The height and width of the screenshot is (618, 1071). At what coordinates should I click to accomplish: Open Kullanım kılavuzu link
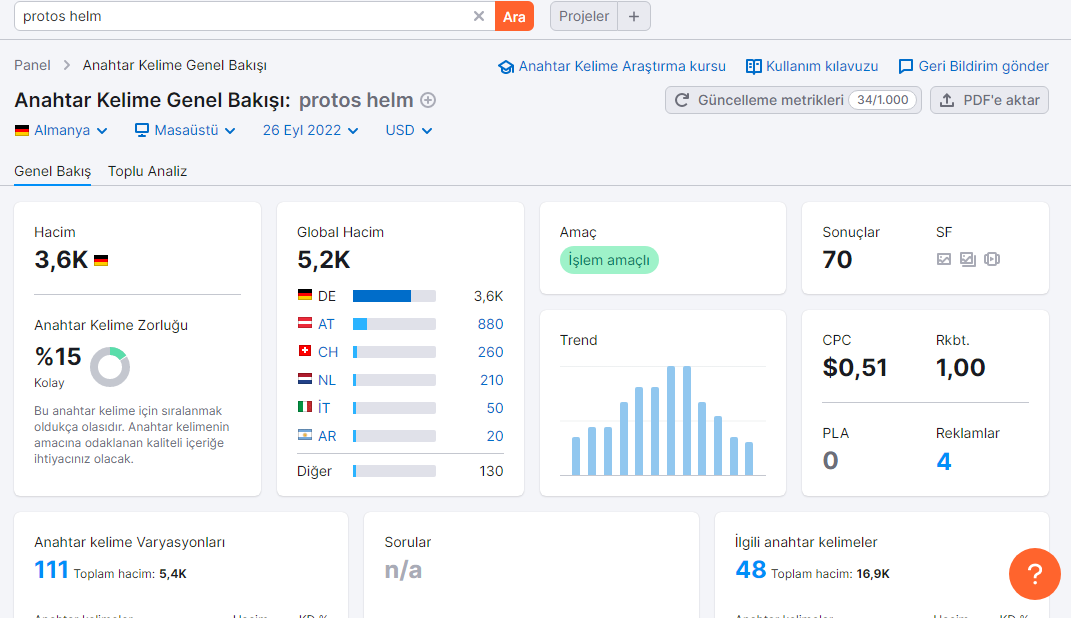coord(812,66)
